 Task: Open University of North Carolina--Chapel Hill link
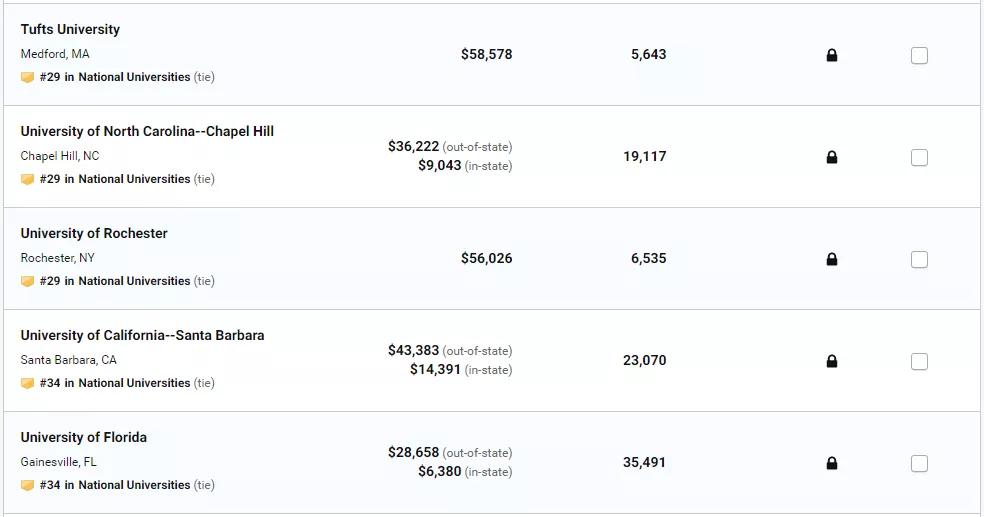pyautogui.click(x=147, y=131)
